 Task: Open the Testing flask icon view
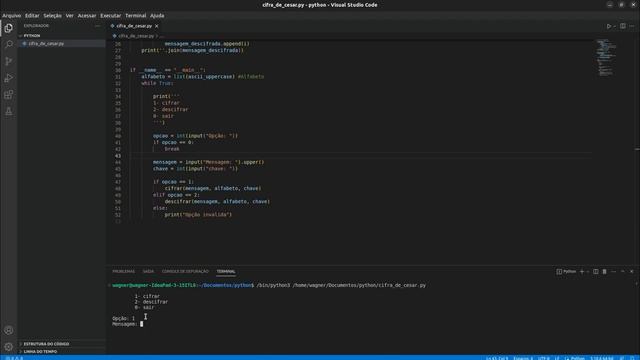tap(9, 111)
